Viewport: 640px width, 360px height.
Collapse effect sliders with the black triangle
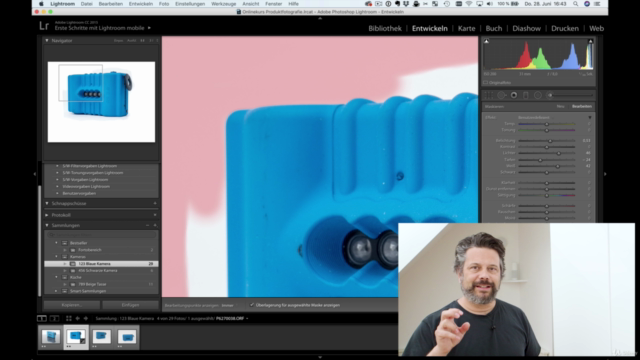(590, 118)
